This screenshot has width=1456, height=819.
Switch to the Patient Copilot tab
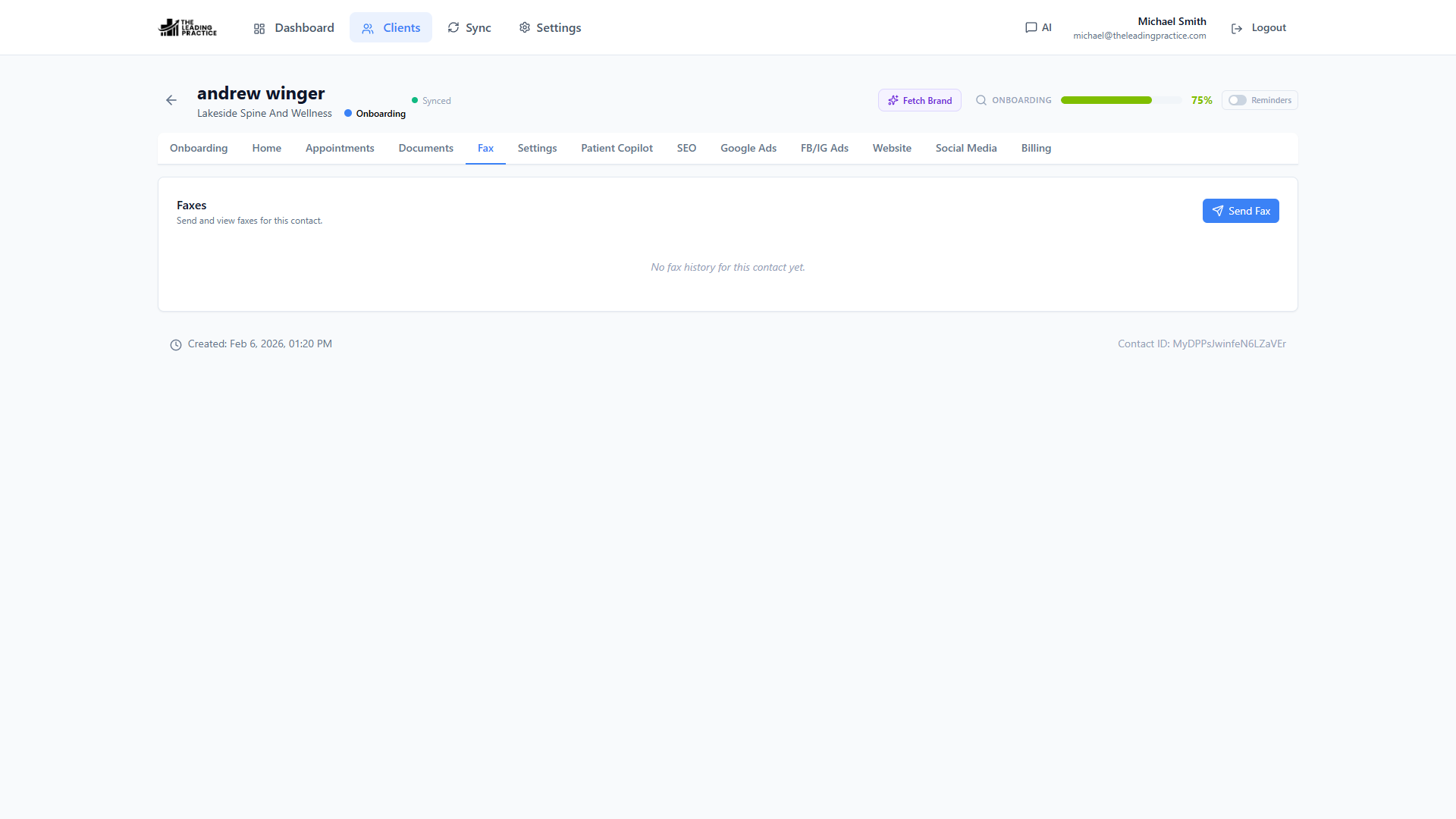617,148
